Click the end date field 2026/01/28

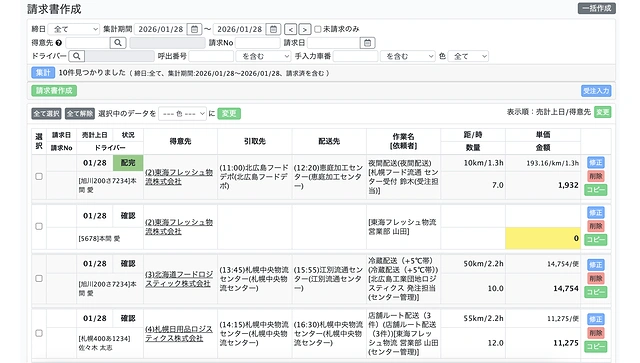pyautogui.click(x=240, y=29)
